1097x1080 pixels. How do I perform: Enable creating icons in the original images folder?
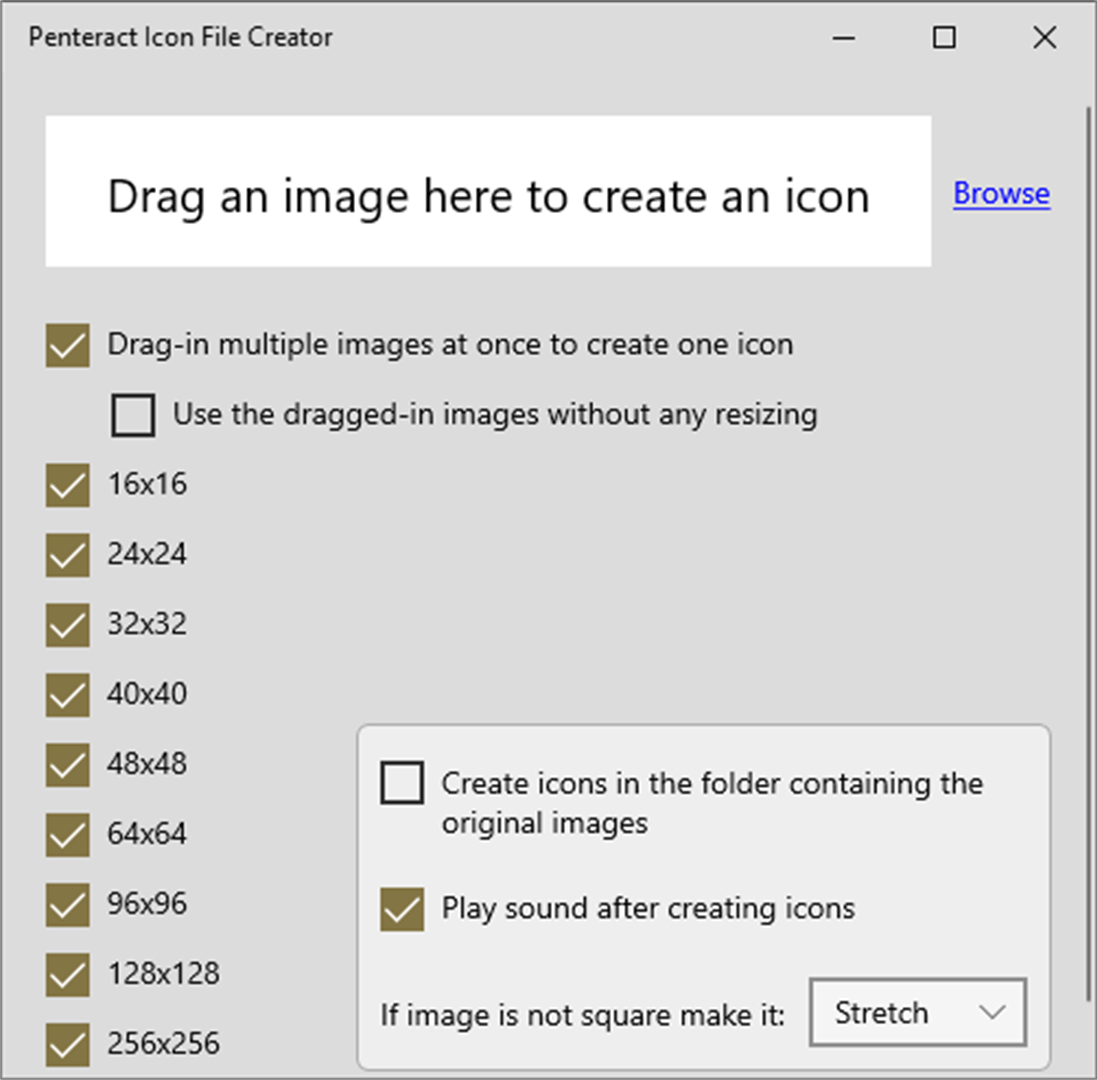[x=401, y=783]
